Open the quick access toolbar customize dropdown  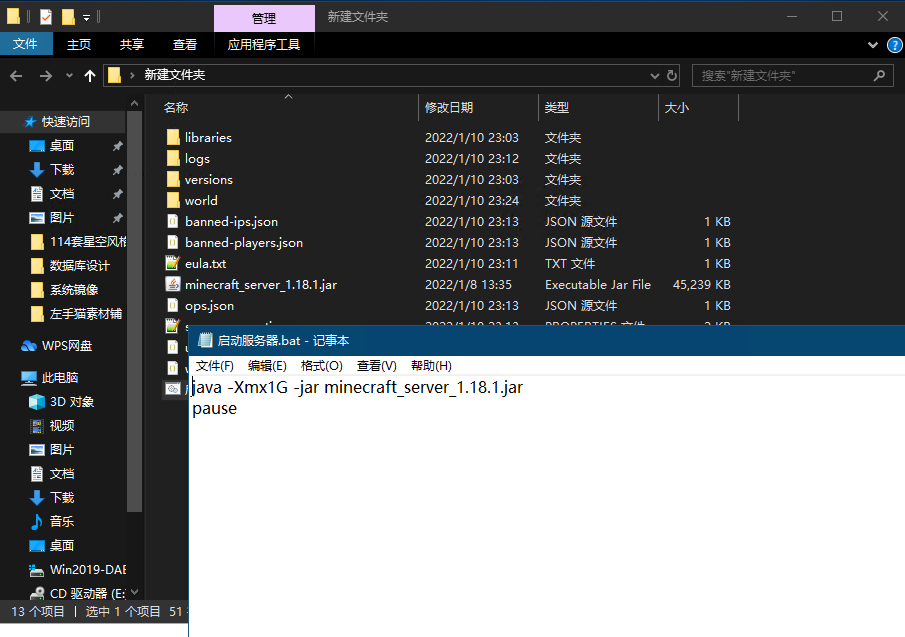tap(86, 18)
